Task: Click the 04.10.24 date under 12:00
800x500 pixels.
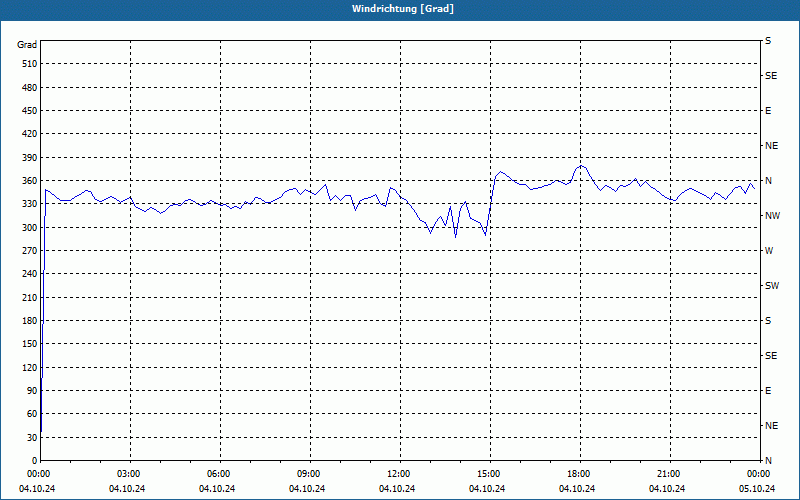Action: (396, 489)
